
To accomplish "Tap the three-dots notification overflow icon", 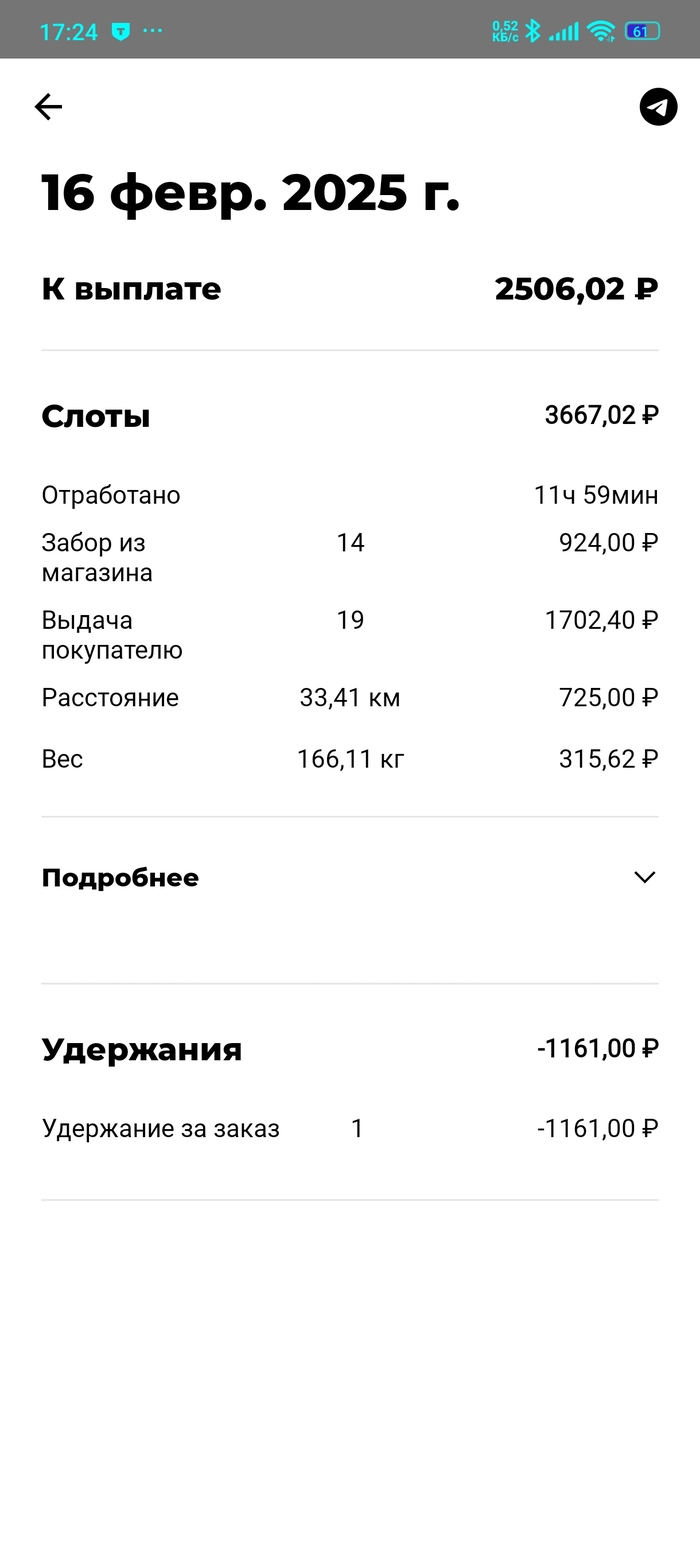I will 152,31.
